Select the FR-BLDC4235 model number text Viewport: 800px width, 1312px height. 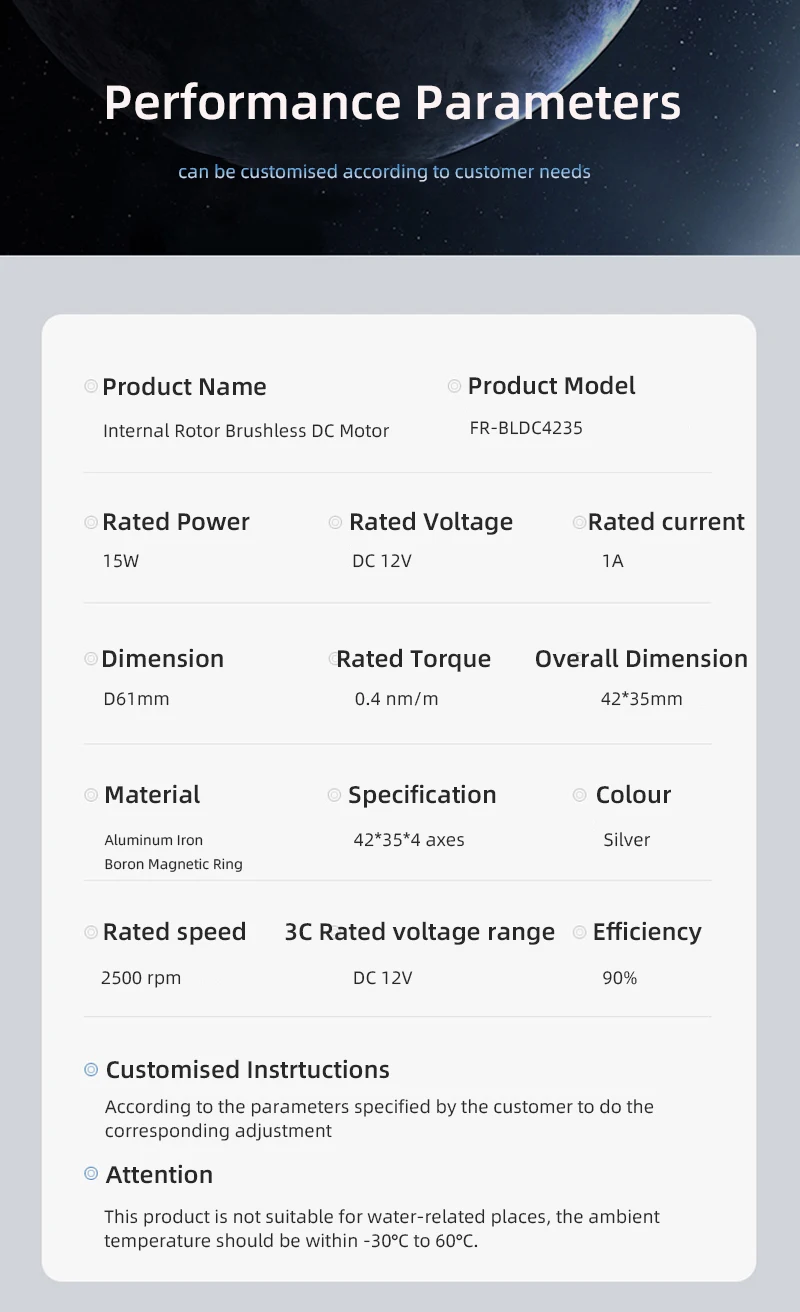526,428
